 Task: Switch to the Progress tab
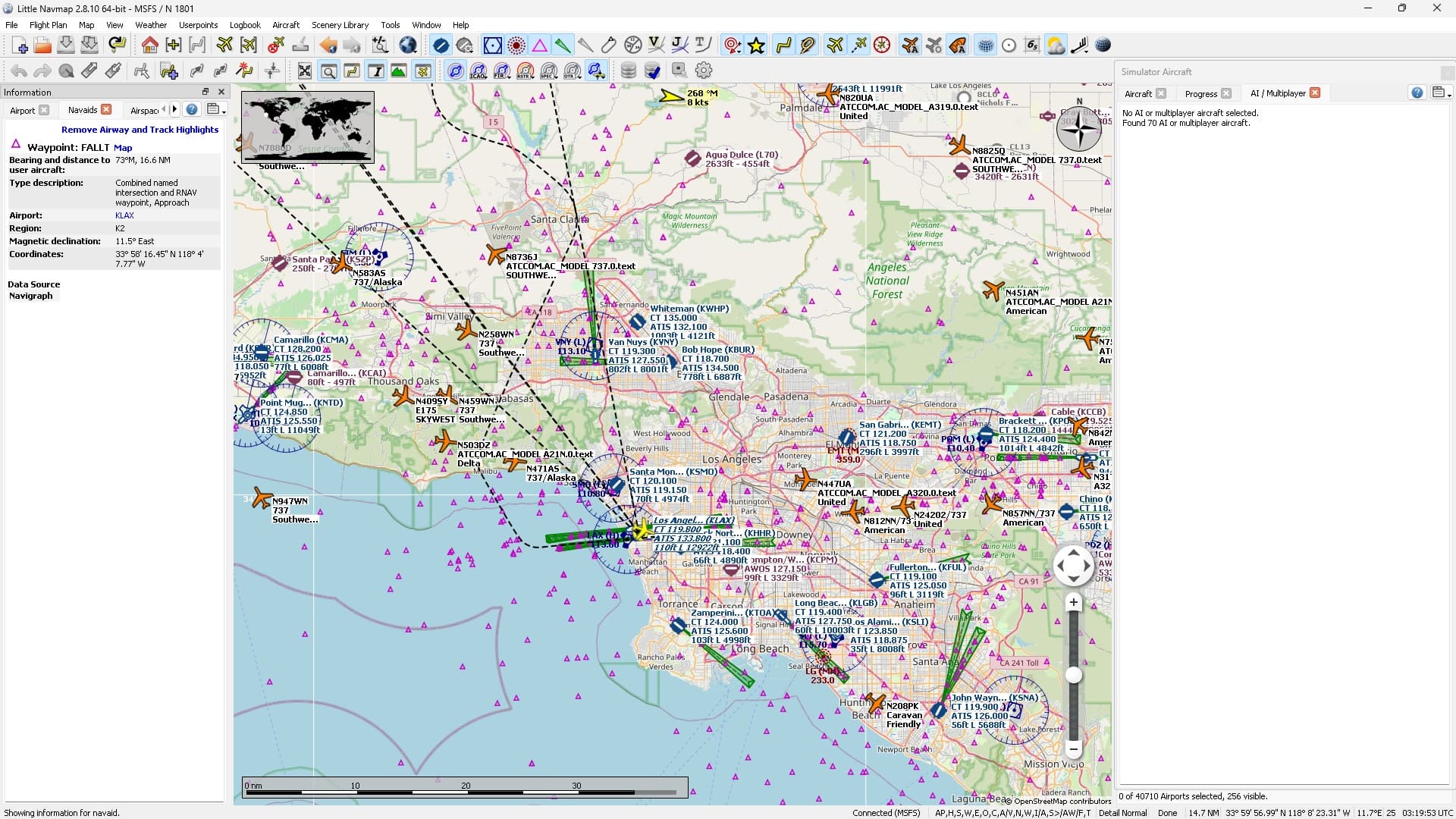point(1200,93)
